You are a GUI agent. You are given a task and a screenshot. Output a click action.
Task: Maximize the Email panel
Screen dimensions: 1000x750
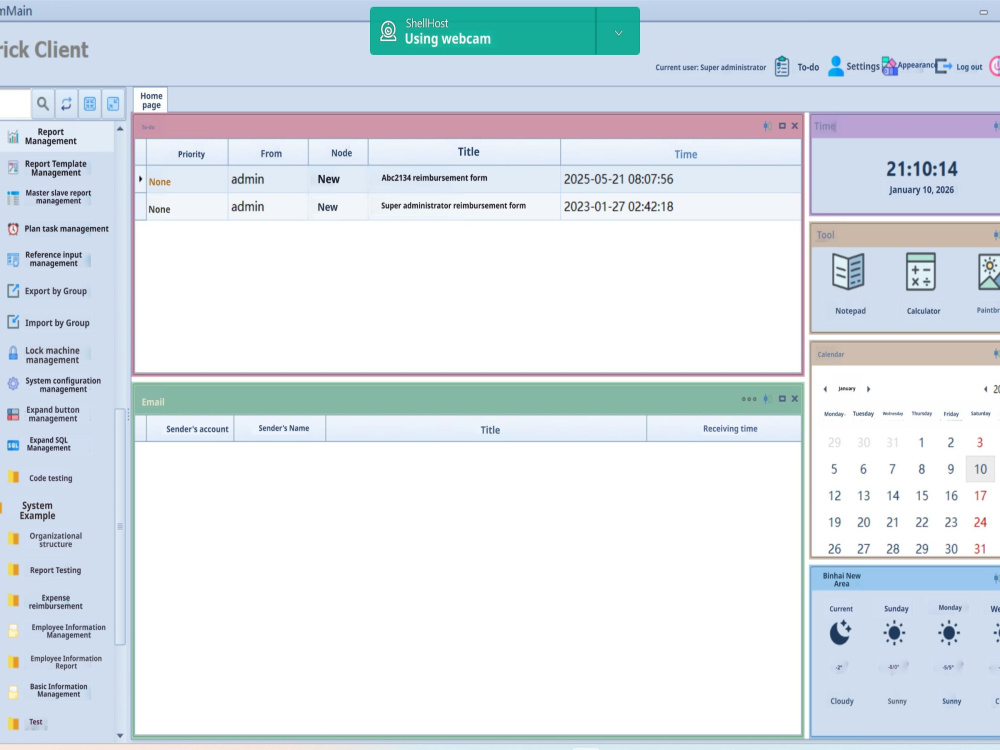[x=782, y=399]
